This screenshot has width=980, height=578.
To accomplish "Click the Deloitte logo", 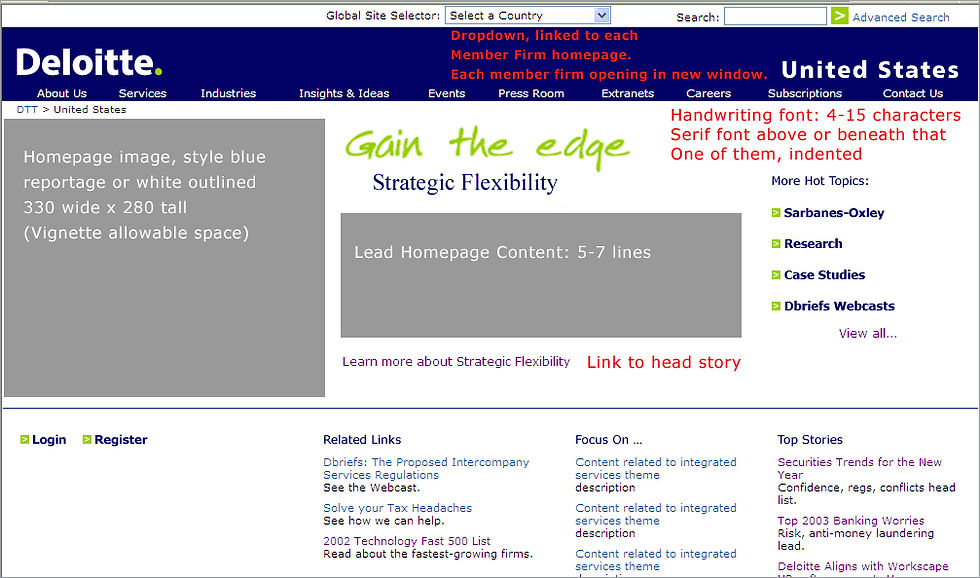I will click(89, 62).
